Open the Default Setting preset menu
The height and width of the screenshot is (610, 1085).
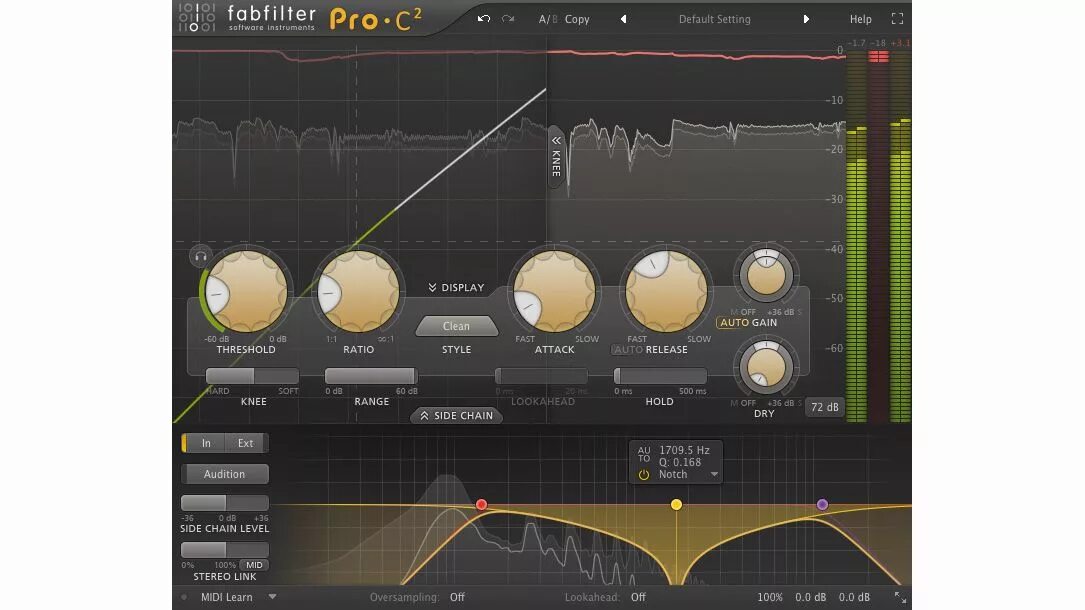(714, 19)
